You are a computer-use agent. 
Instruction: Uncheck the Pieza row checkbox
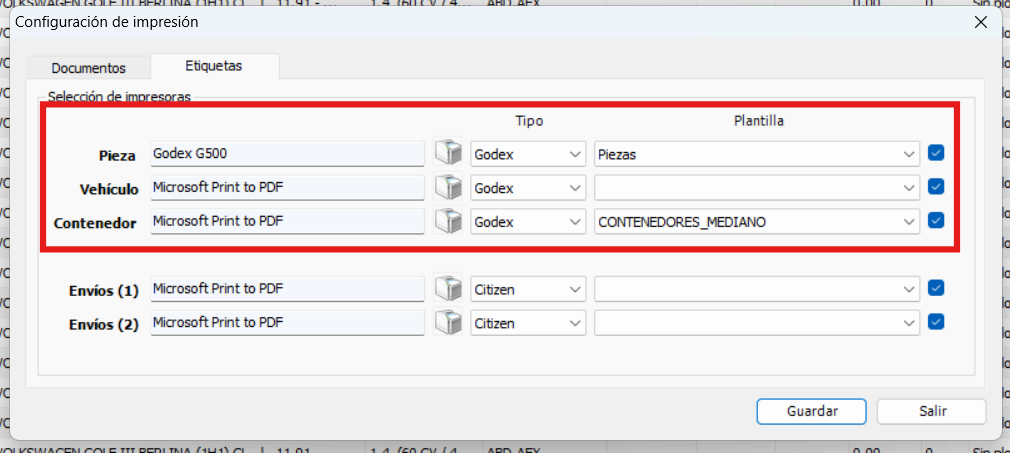[x=936, y=154]
